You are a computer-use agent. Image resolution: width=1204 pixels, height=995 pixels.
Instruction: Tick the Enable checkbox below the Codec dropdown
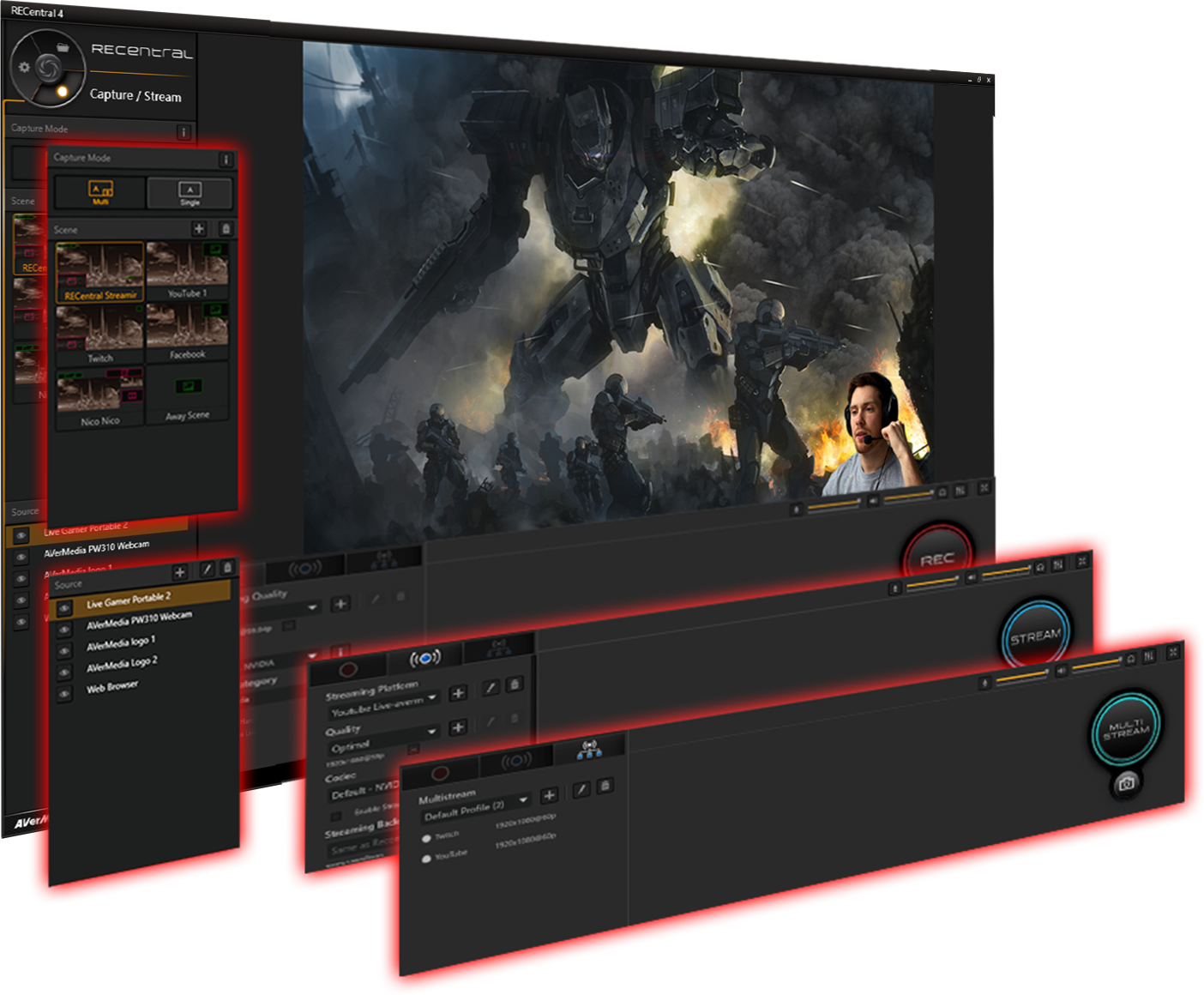click(x=336, y=815)
